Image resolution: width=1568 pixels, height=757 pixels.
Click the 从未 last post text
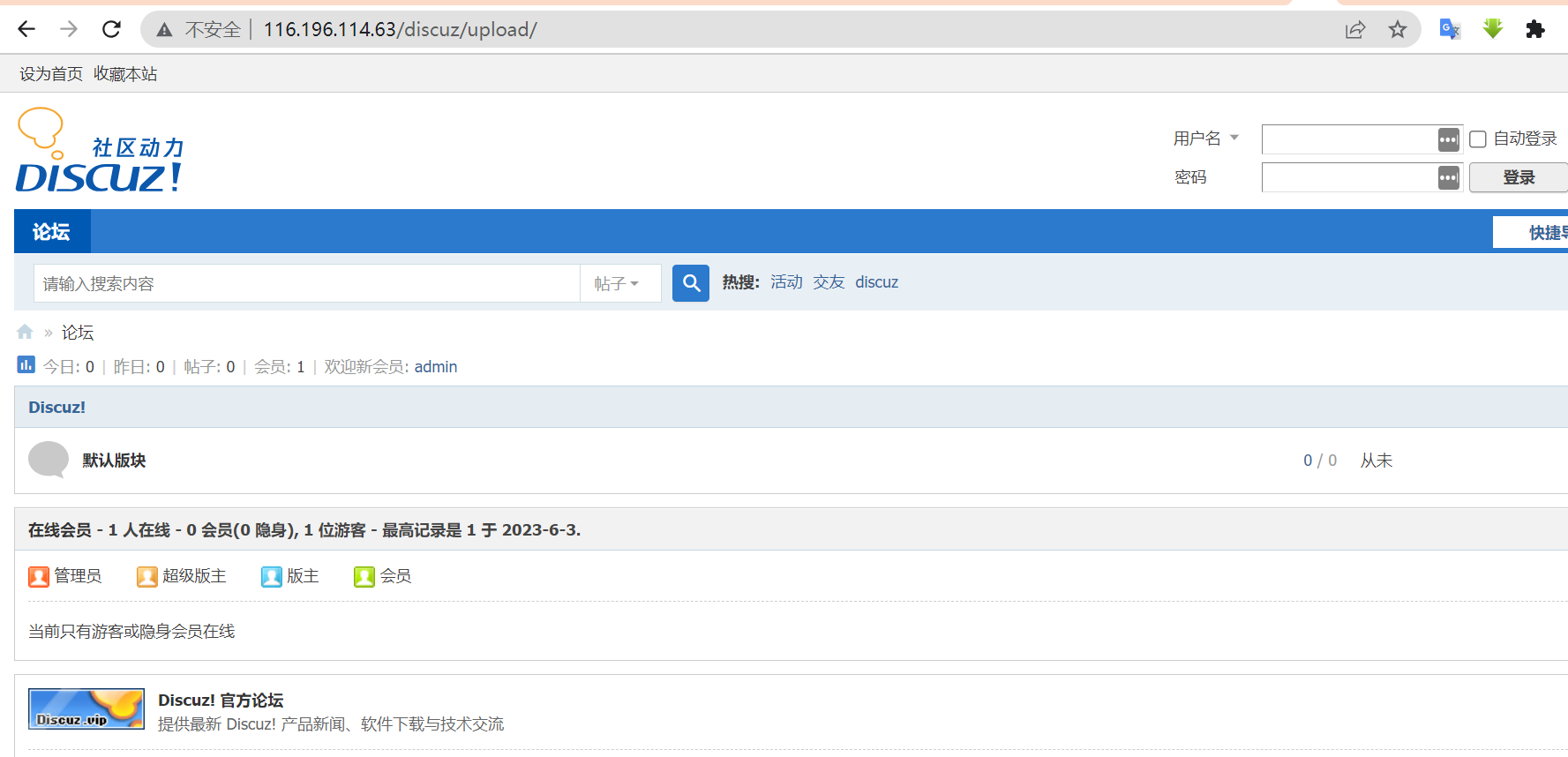pos(1376,461)
